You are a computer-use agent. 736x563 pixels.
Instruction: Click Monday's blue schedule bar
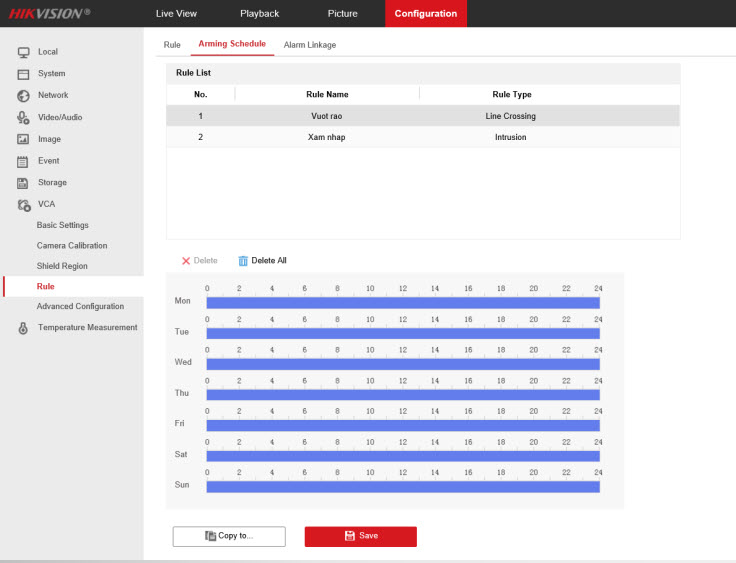[402, 302]
